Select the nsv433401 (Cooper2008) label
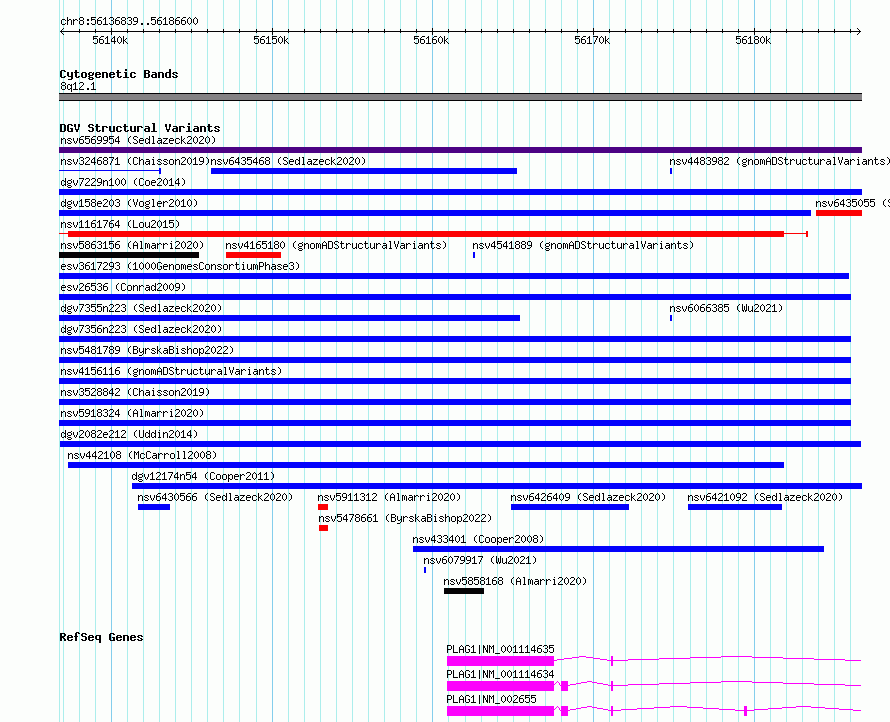This screenshot has height=722, width=890. click(x=478, y=539)
